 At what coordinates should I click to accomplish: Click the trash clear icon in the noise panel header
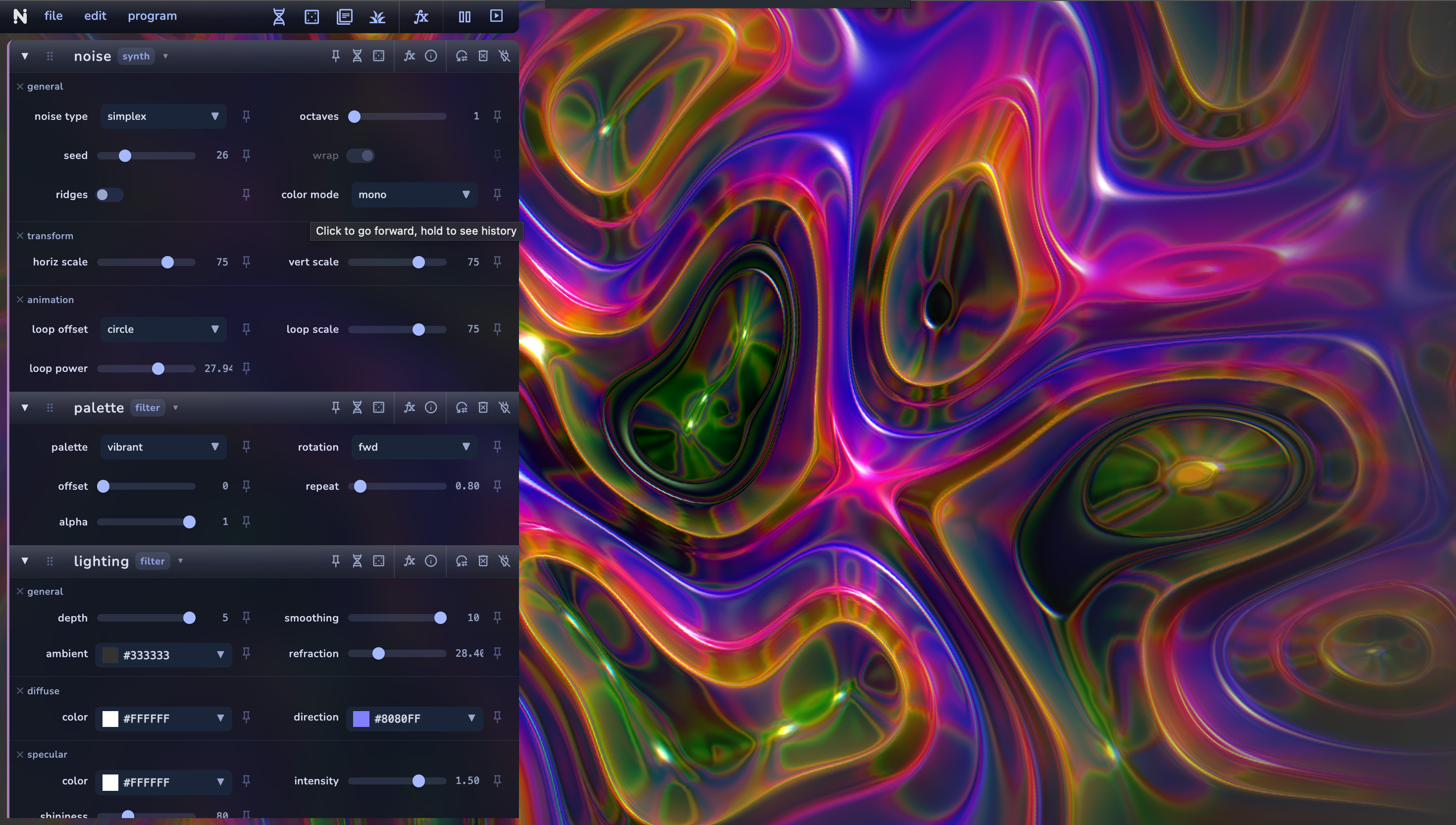click(483, 56)
